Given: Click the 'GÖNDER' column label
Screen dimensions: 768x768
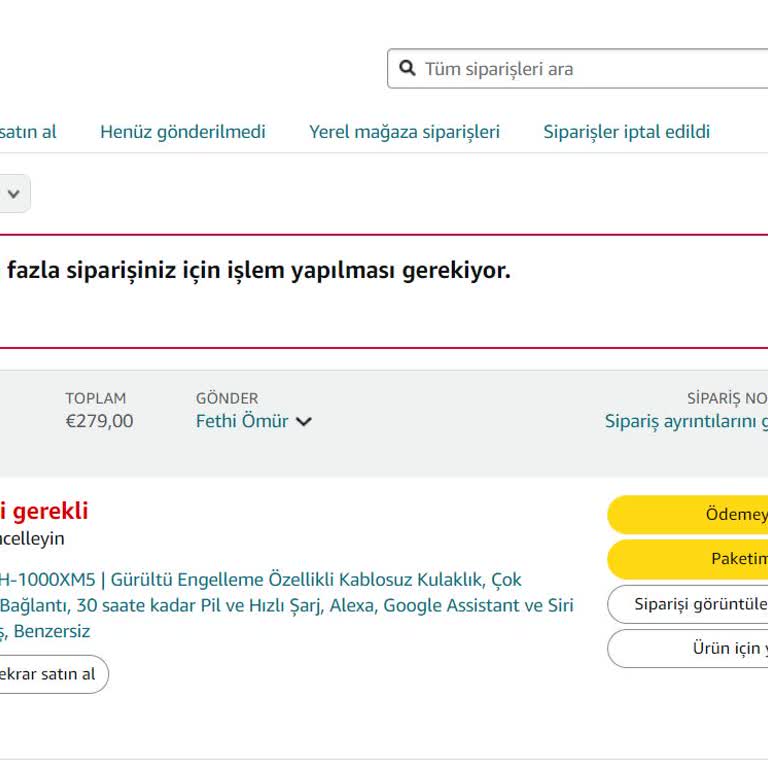Looking at the screenshot, I should click(227, 398).
